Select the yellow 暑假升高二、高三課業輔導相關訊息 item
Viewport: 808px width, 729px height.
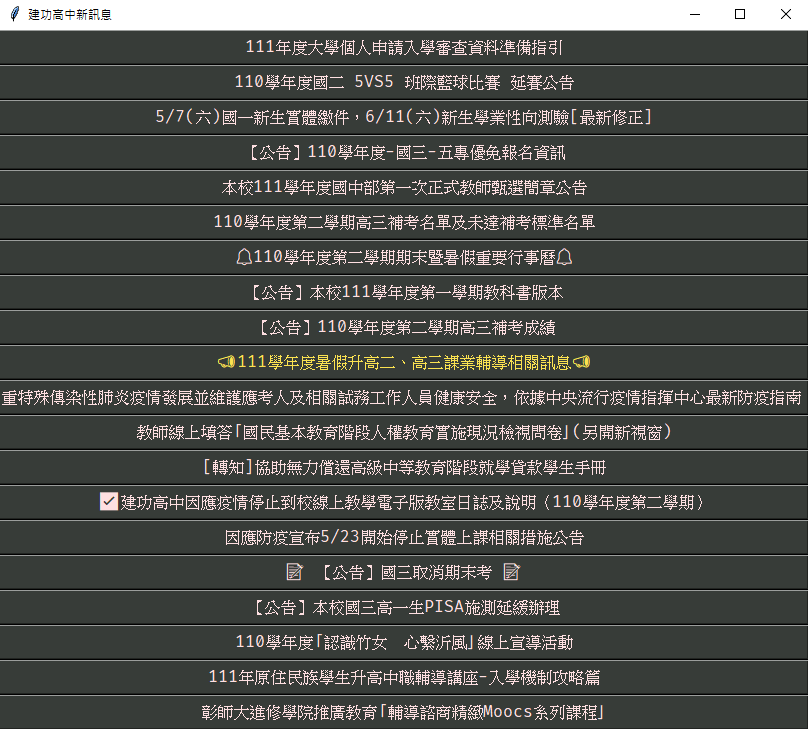click(x=404, y=363)
